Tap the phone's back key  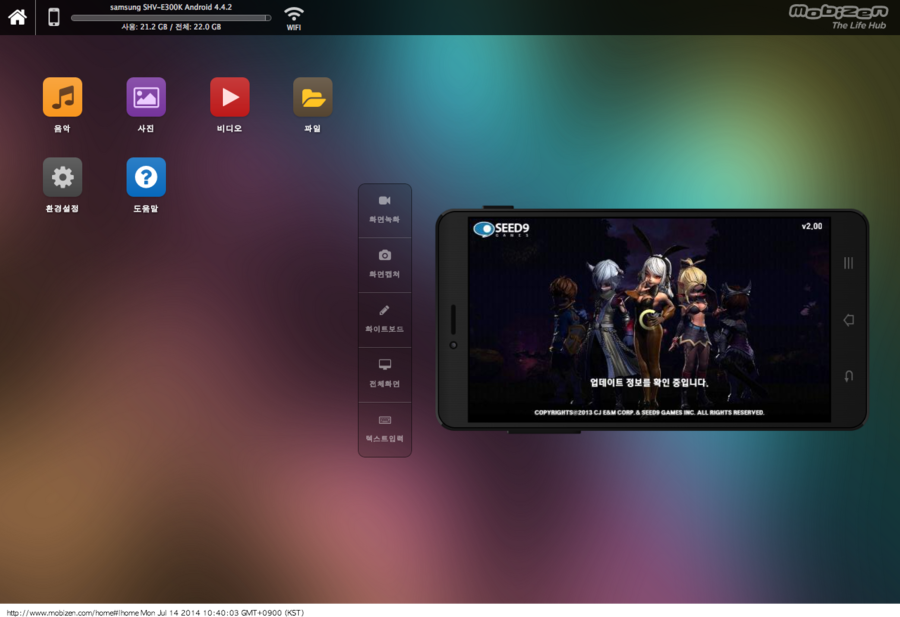tap(848, 376)
